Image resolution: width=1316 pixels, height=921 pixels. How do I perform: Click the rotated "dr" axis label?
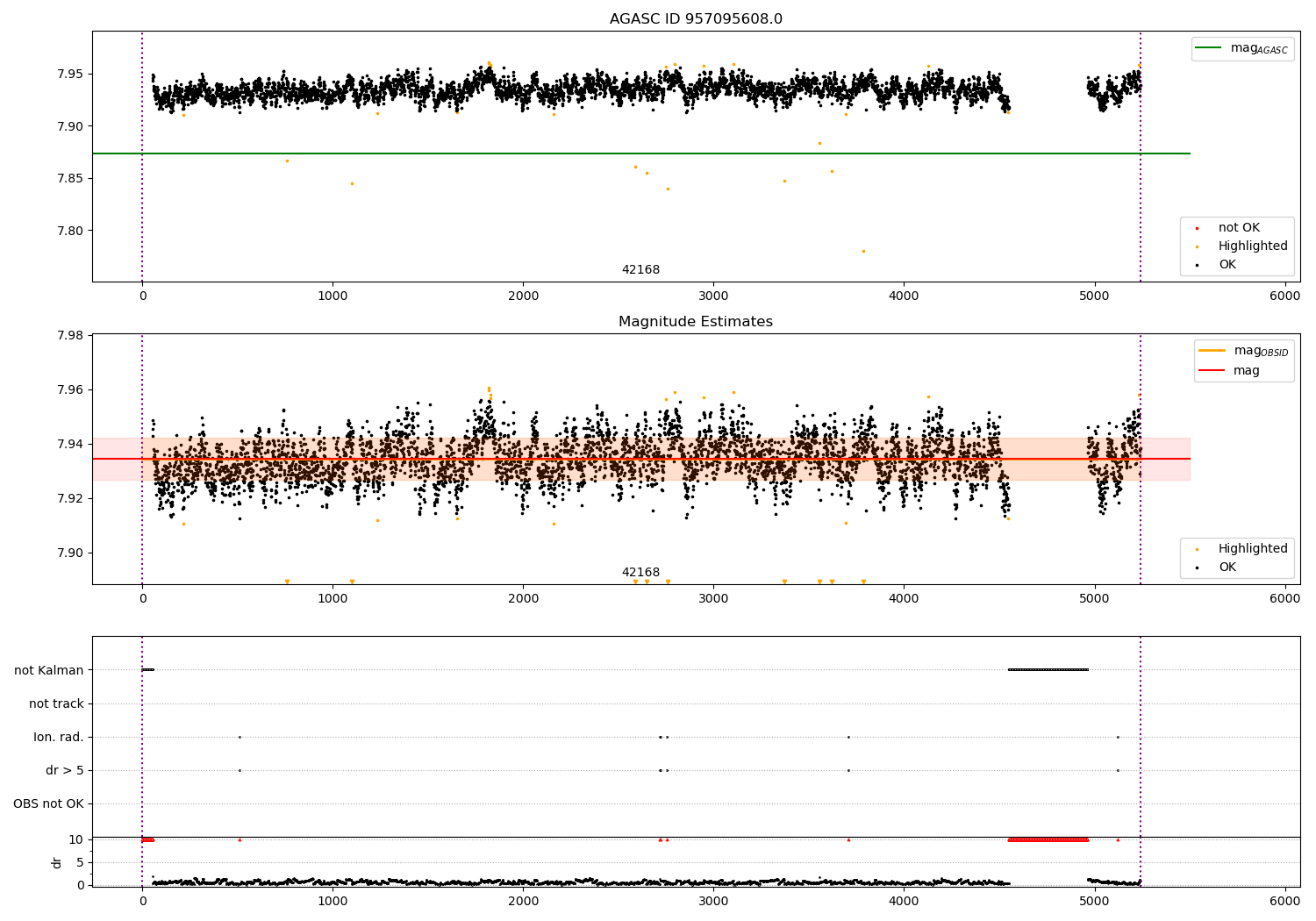(x=57, y=862)
